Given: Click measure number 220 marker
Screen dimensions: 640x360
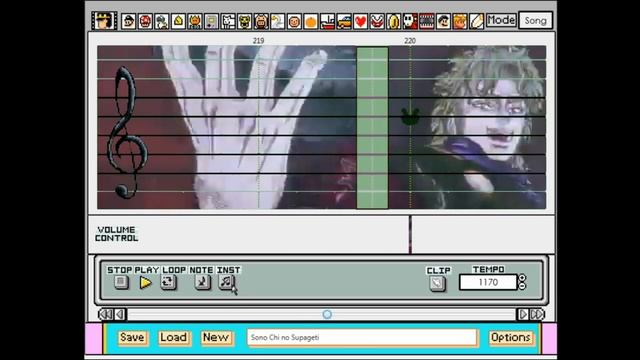Looking at the screenshot, I should tap(410, 41).
